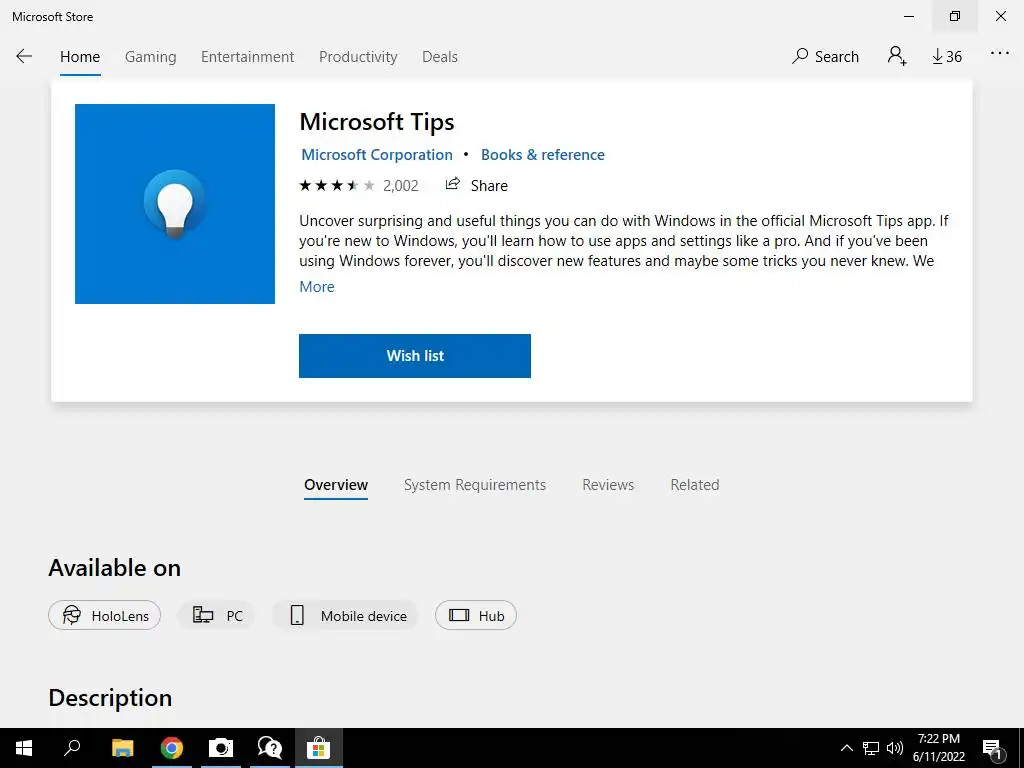View the System Requirements tab

(x=475, y=485)
